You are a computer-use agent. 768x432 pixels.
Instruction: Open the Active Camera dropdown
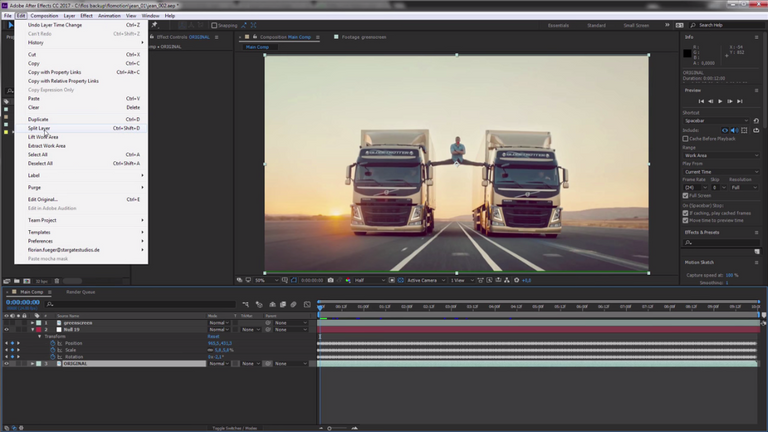click(426, 280)
